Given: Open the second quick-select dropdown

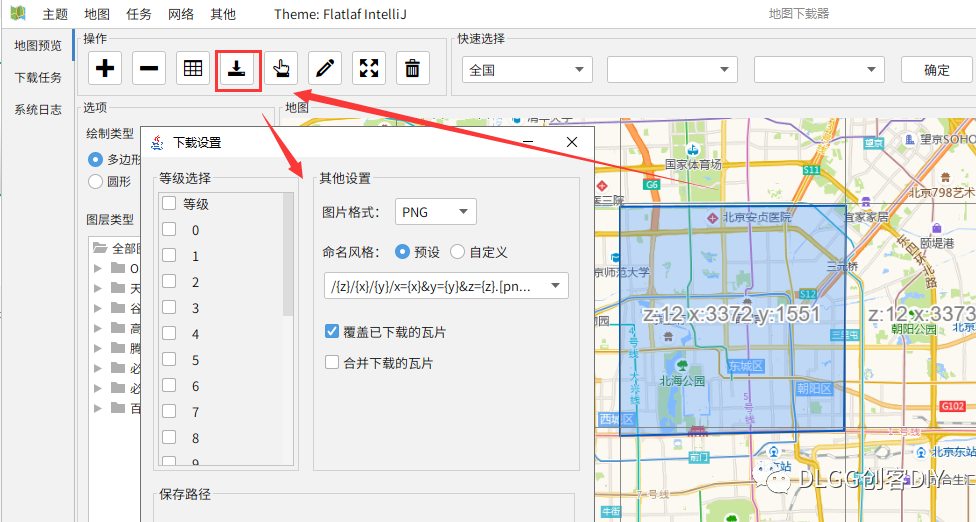Looking at the screenshot, I should pos(672,70).
